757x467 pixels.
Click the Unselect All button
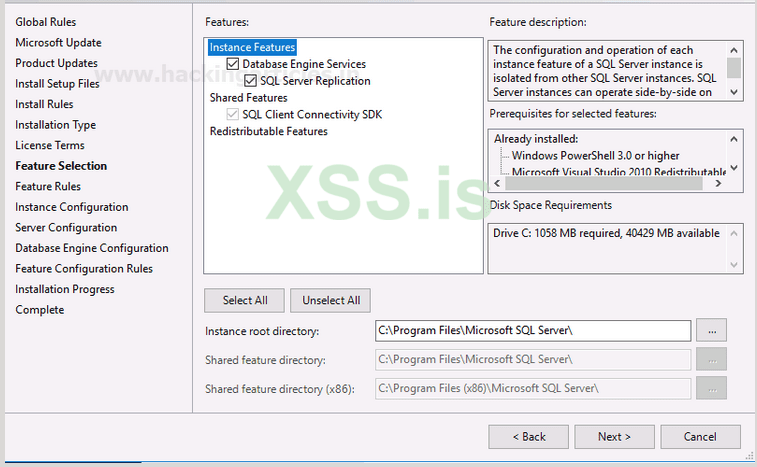(x=331, y=300)
